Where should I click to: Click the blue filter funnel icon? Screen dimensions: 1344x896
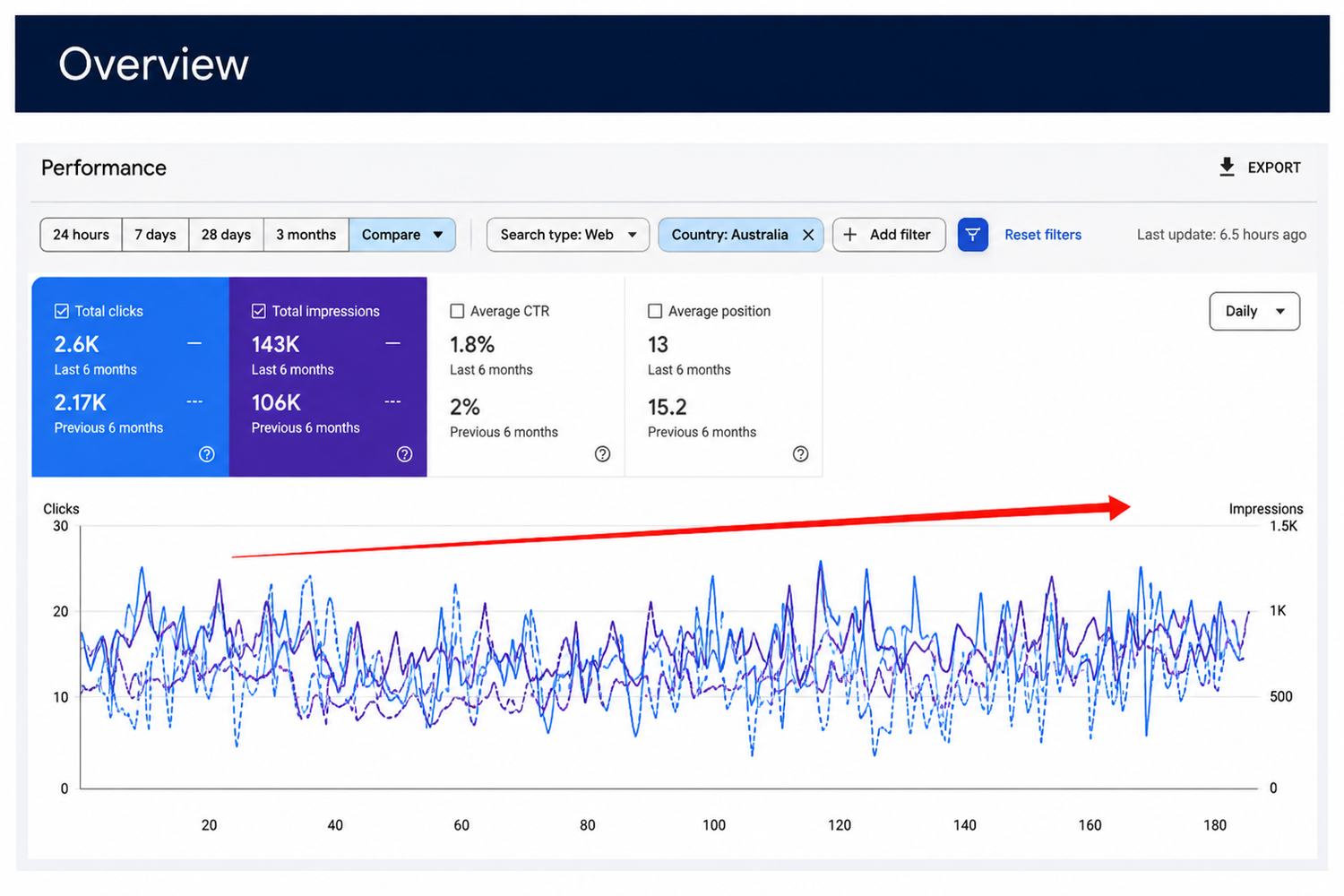(x=972, y=235)
